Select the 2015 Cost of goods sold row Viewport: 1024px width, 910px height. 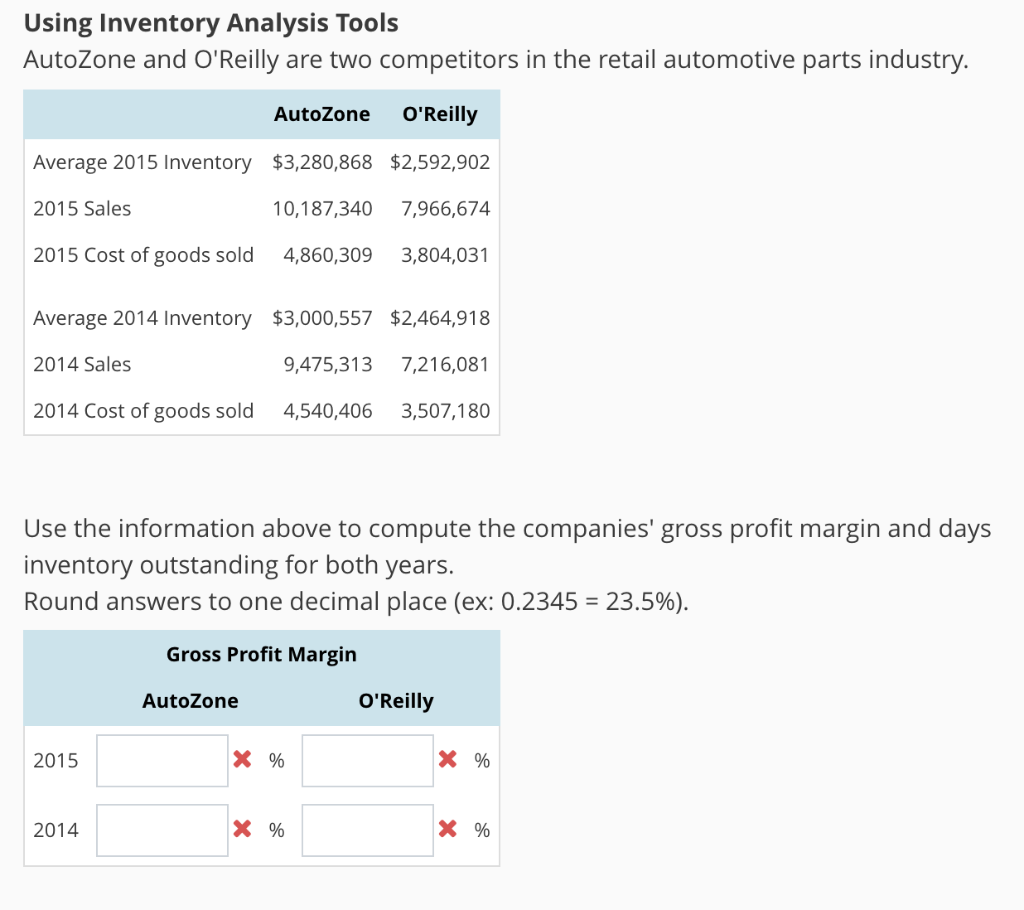143,255
